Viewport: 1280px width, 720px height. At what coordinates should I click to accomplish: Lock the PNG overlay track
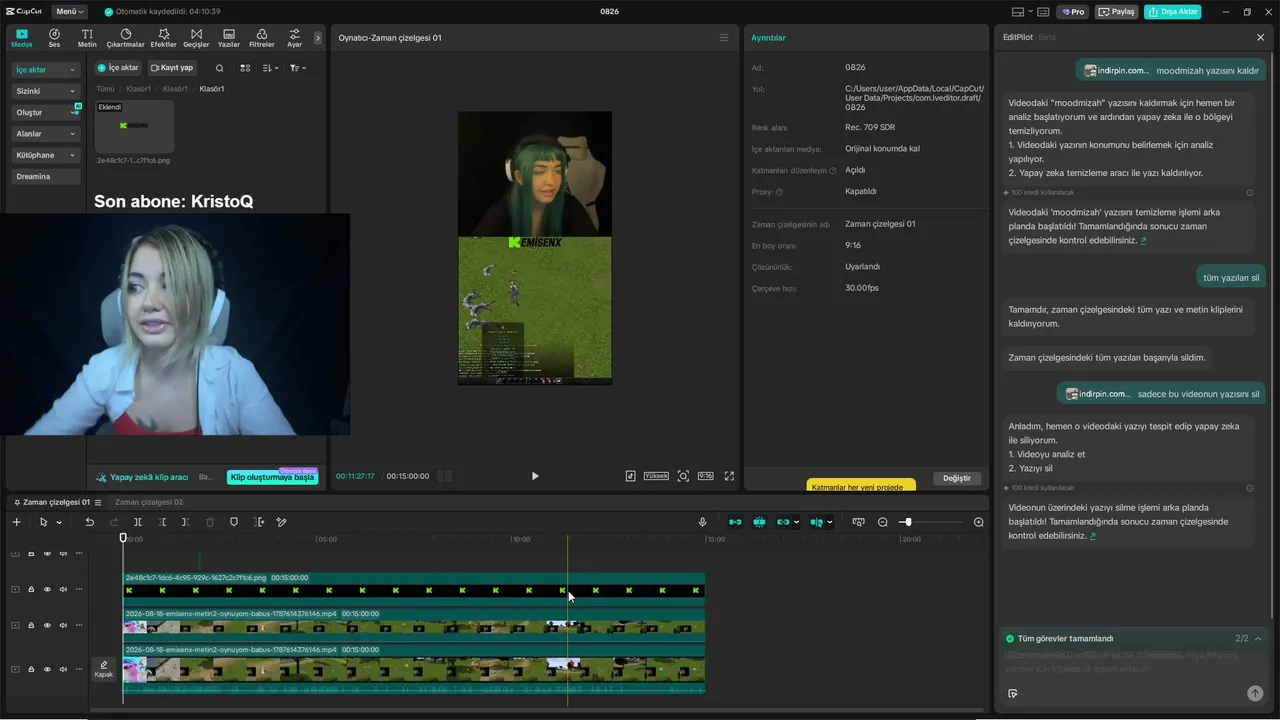[x=31, y=589]
